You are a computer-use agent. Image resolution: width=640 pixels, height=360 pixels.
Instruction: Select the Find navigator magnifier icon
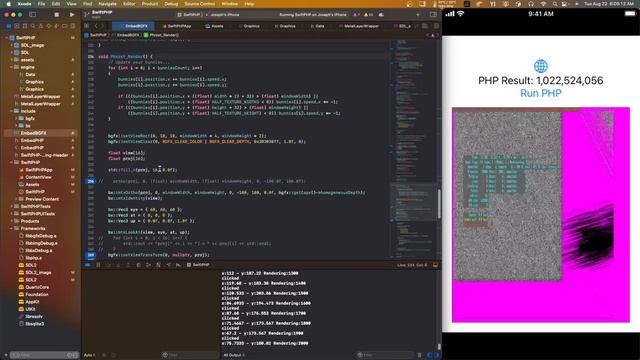[33, 26]
